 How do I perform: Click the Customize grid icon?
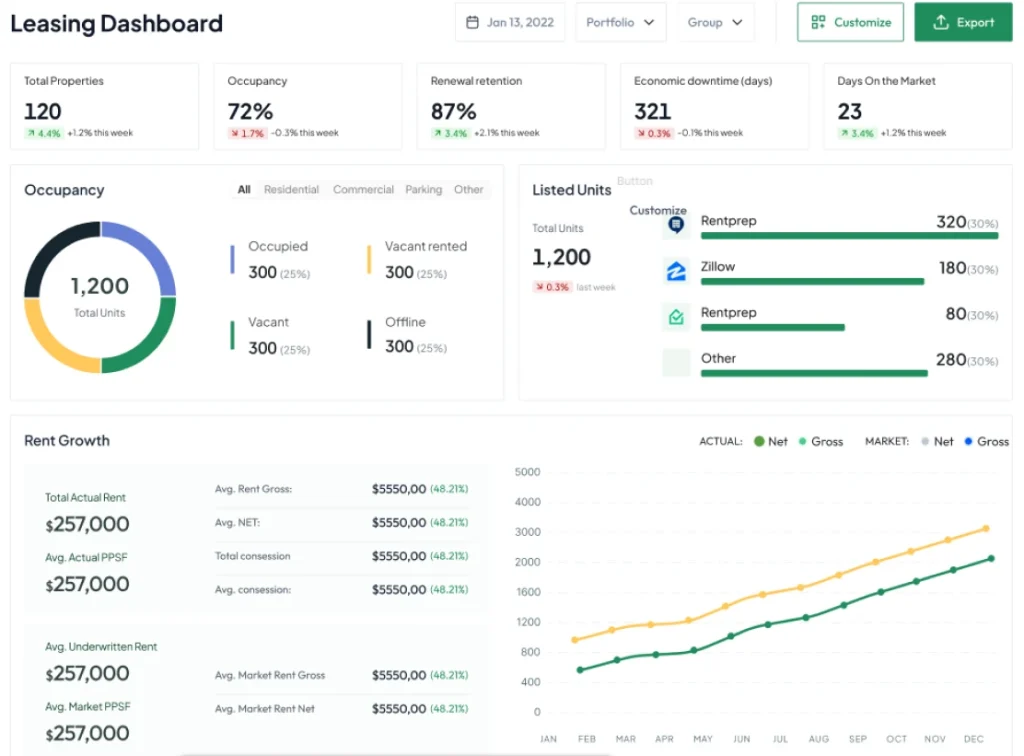[x=818, y=22]
